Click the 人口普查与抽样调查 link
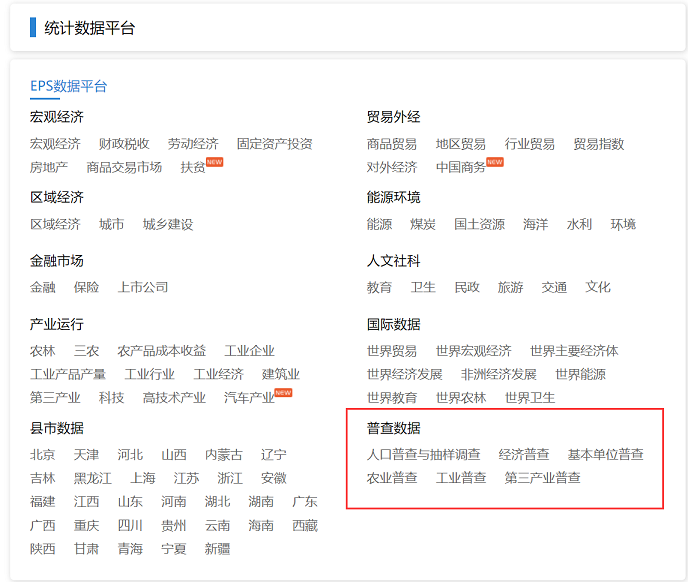Viewport: 688px width, 582px height. click(423, 455)
